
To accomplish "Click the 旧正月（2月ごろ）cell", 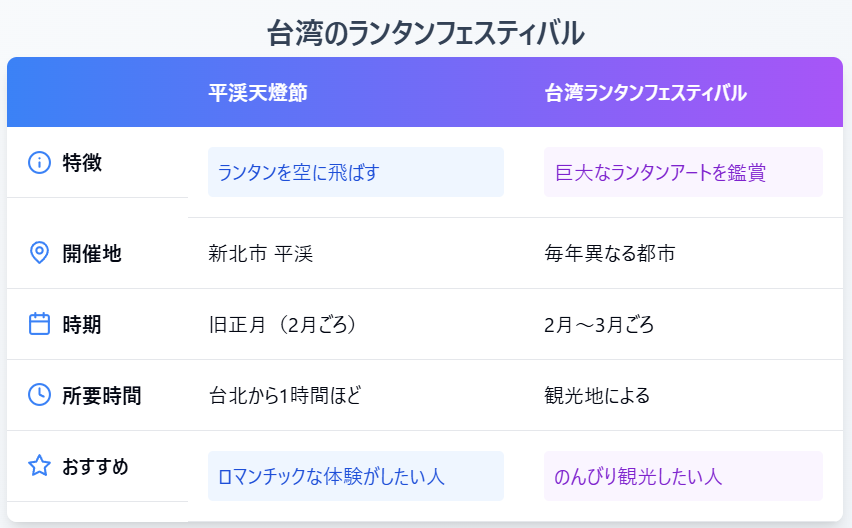I will click(x=283, y=324).
